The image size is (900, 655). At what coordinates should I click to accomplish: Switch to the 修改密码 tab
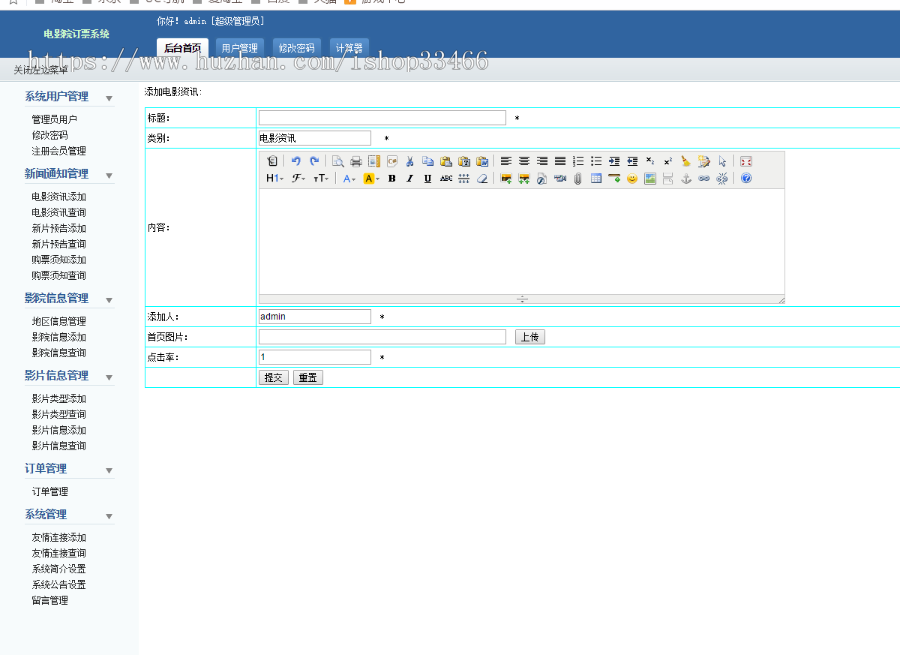(x=296, y=47)
